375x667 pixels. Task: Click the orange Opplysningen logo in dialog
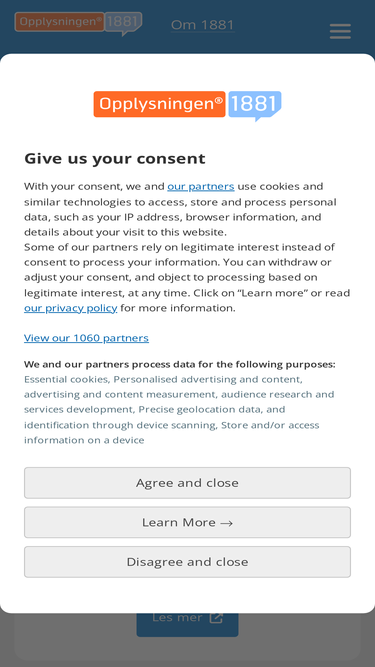159,104
